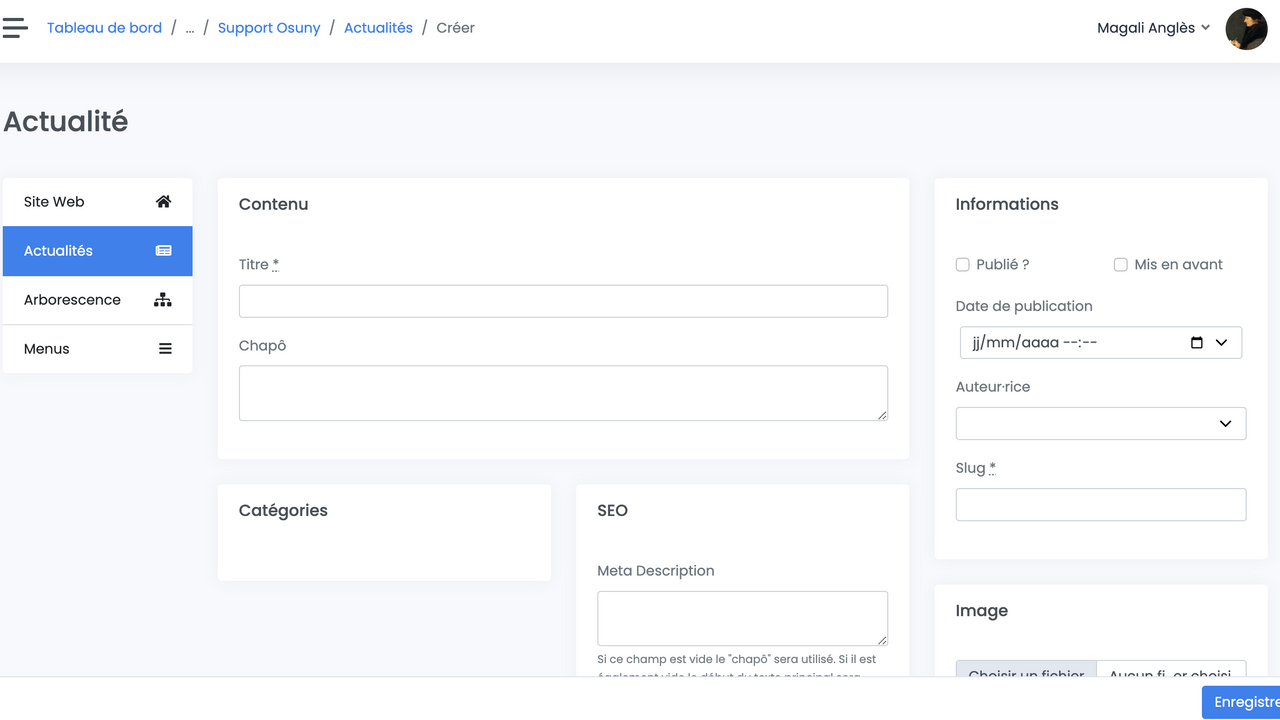
Task: Focus the Titre text field
Action: coord(563,302)
